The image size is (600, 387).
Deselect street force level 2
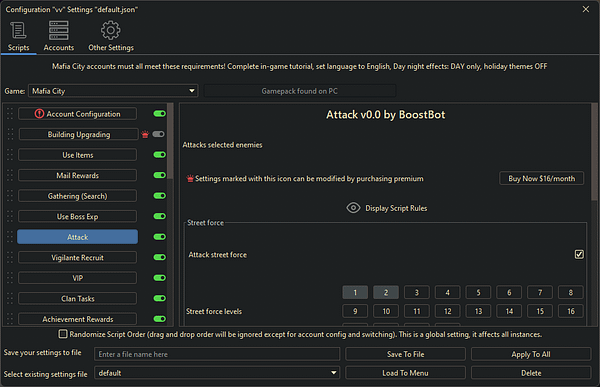pos(386,292)
